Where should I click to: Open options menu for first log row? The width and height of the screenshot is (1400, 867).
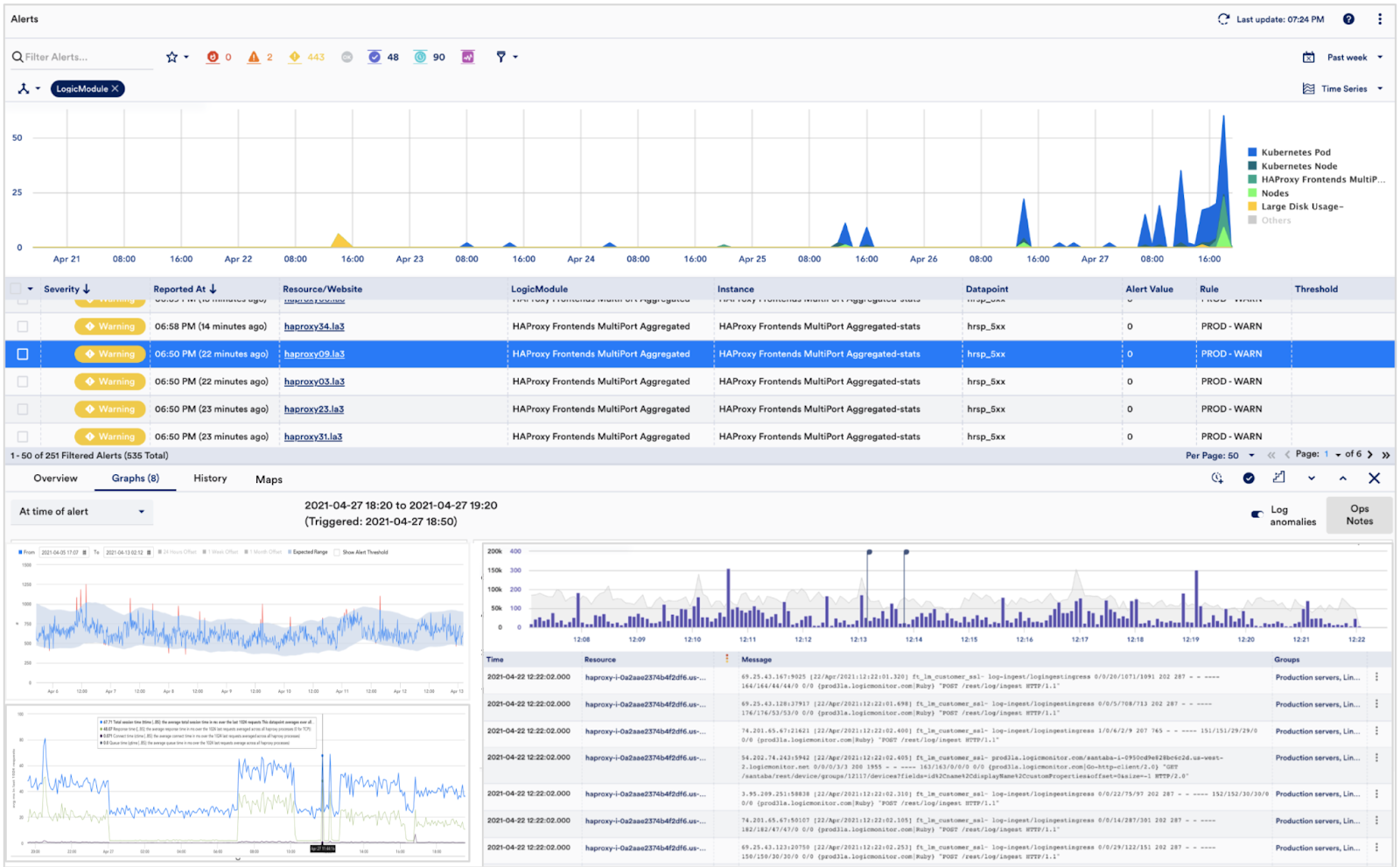1376,677
